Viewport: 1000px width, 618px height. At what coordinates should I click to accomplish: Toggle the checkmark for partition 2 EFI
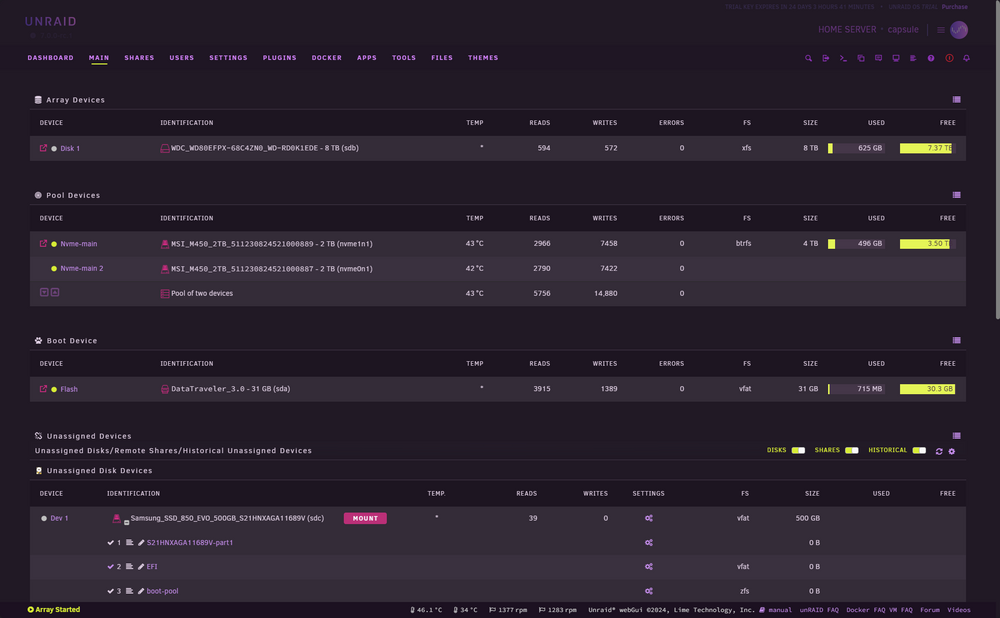click(x=110, y=566)
